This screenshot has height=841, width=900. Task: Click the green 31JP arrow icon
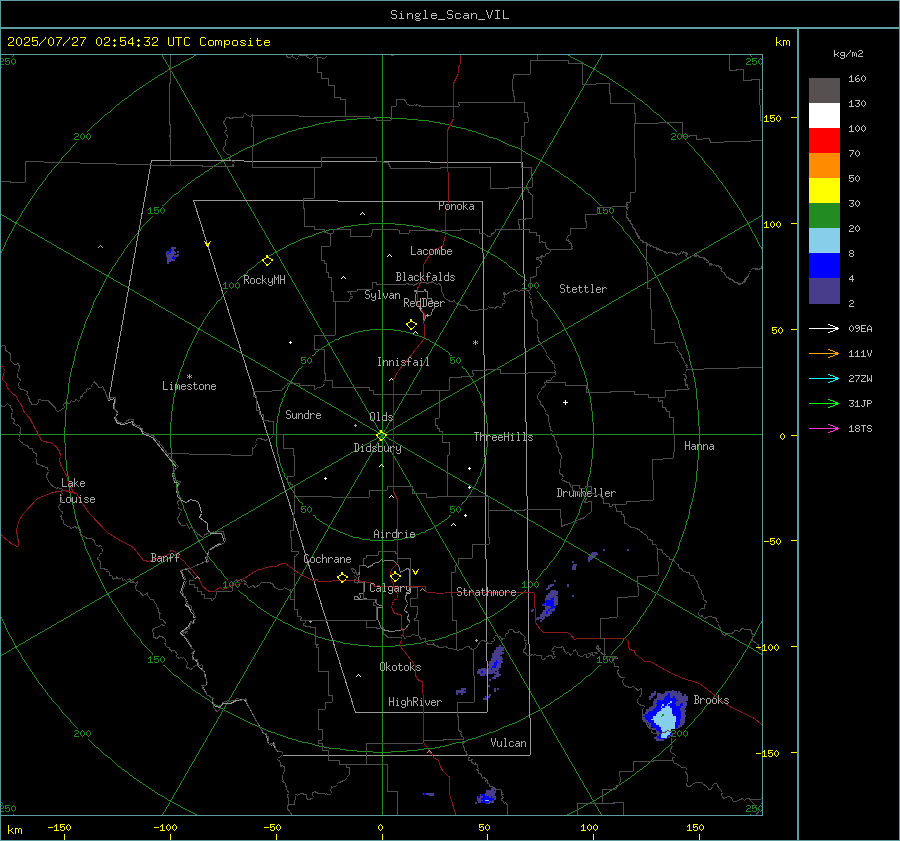coord(824,404)
